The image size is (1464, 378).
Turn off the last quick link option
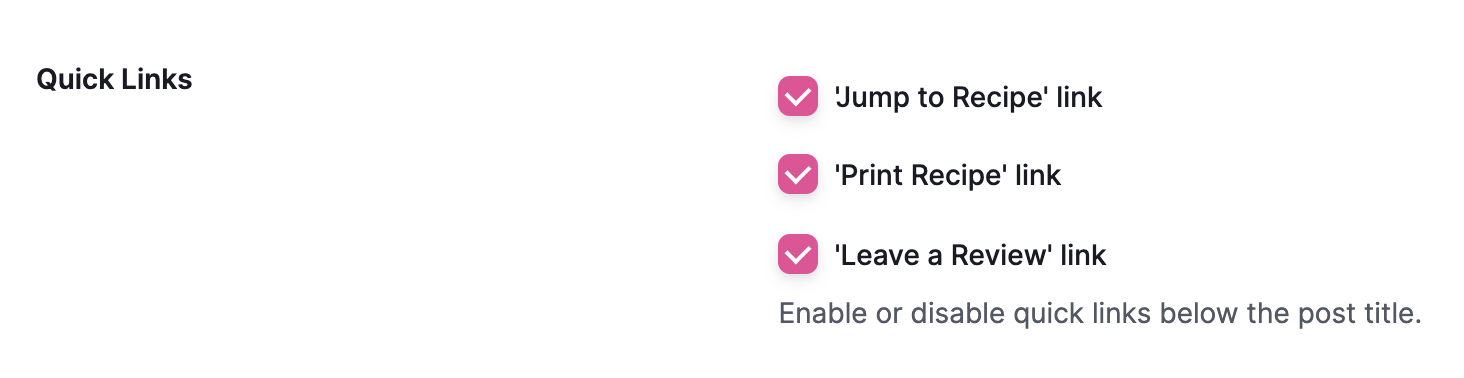pyautogui.click(x=798, y=254)
